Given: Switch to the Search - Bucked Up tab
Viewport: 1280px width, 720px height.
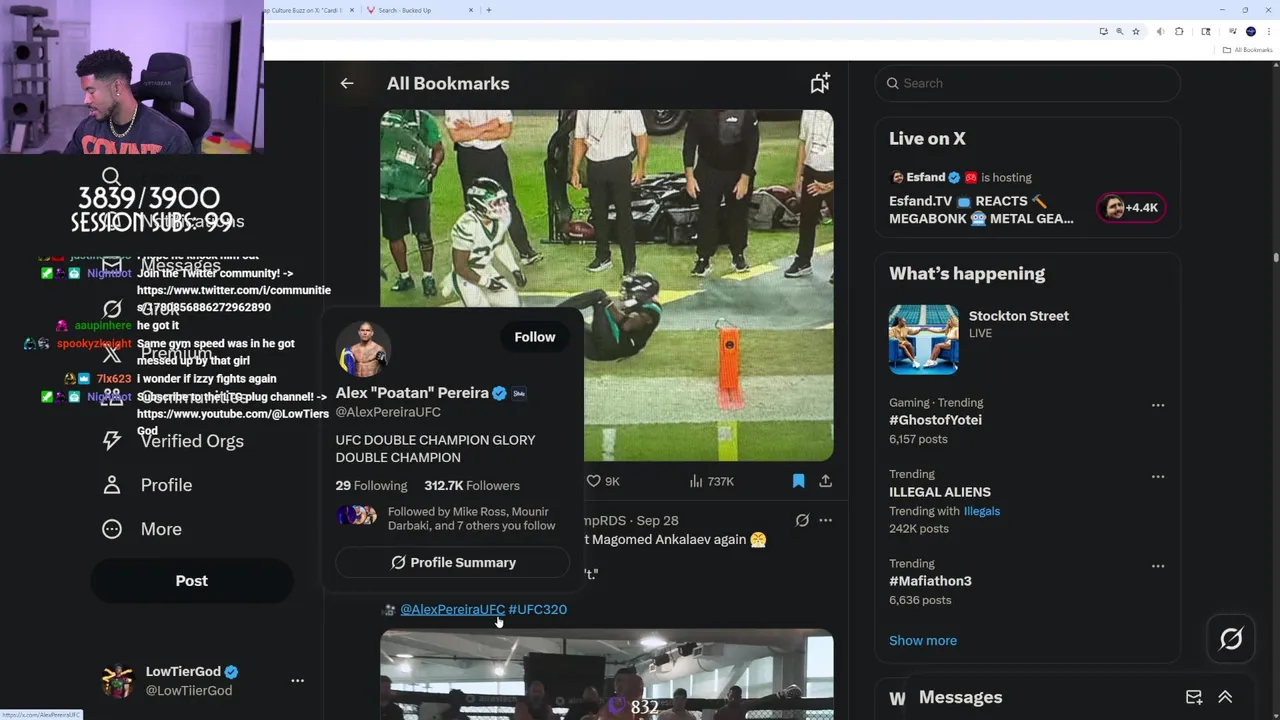Looking at the screenshot, I should (x=419, y=10).
